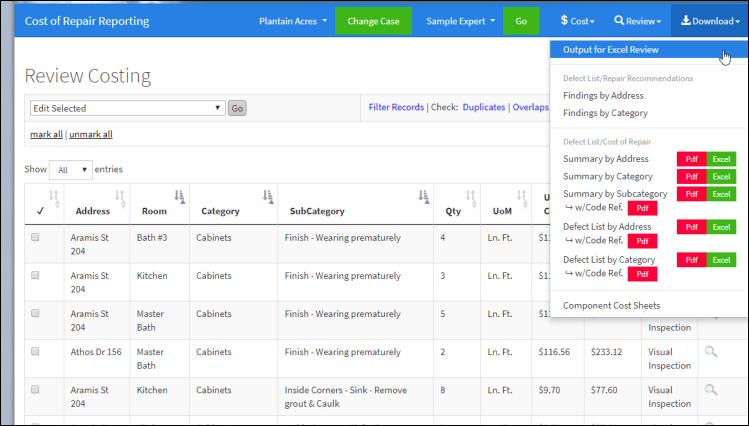Click the green Change Case button

tap(373, 20)
